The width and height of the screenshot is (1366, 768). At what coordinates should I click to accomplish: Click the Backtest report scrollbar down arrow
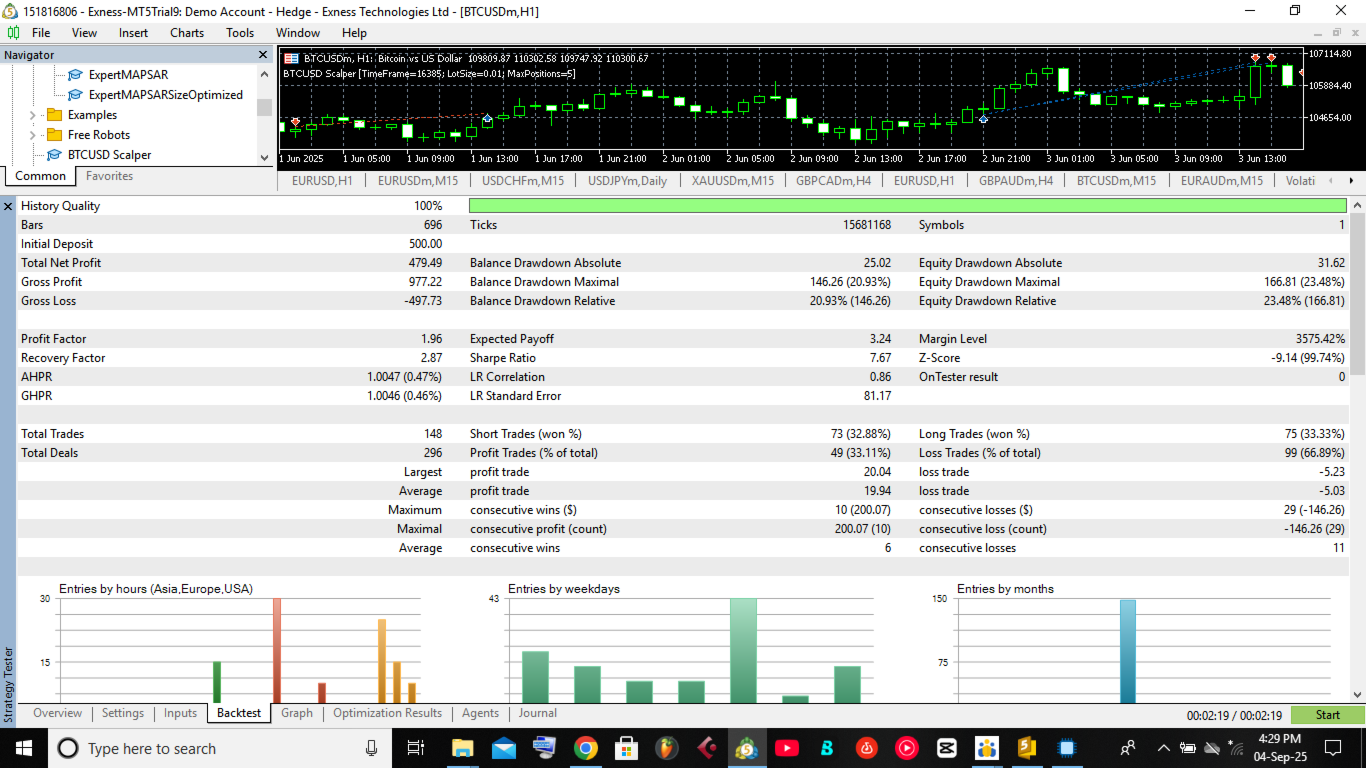[x=1358, y=694]
